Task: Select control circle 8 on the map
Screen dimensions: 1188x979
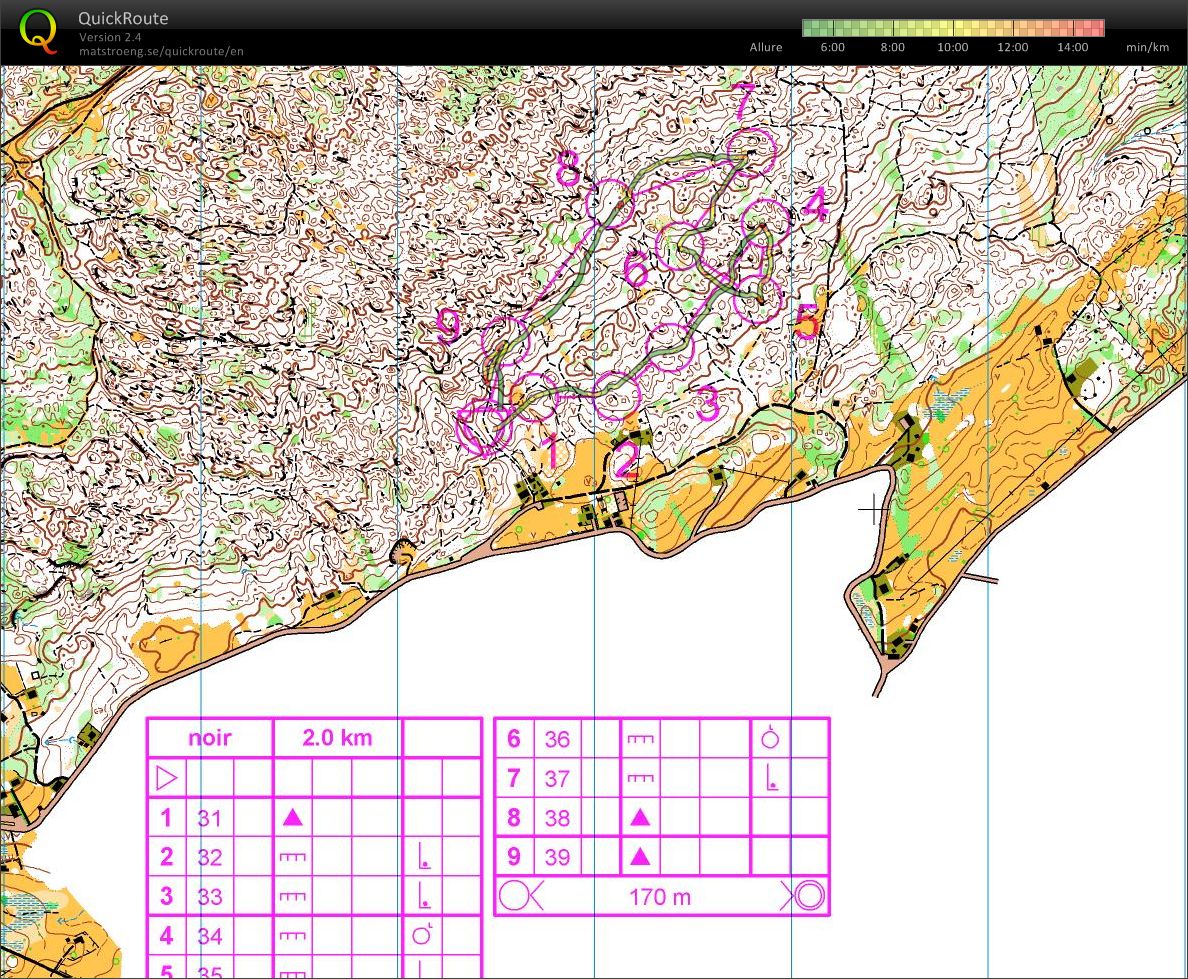Action: (610, 203)
